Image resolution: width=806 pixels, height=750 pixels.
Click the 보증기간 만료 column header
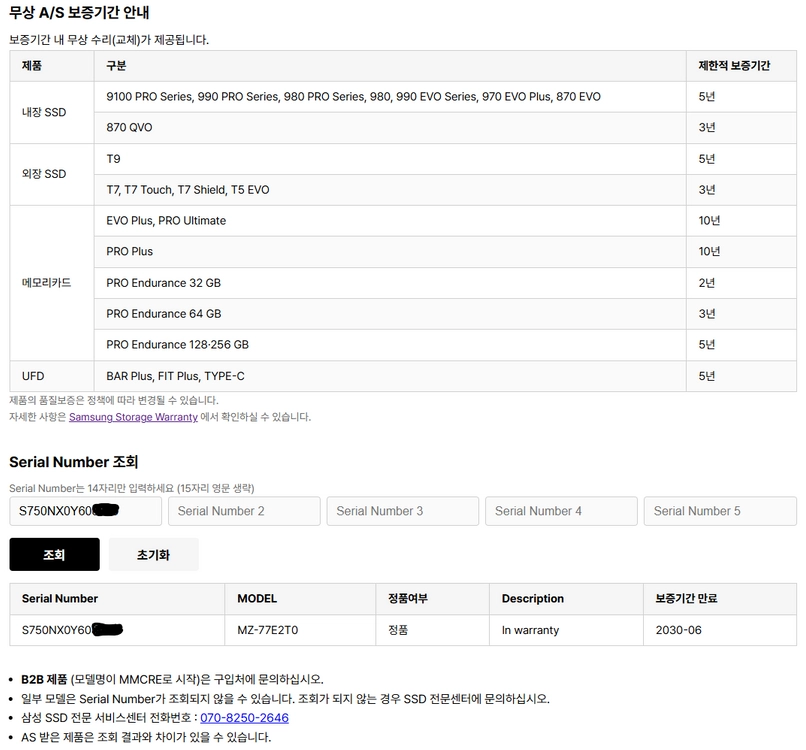720,599
